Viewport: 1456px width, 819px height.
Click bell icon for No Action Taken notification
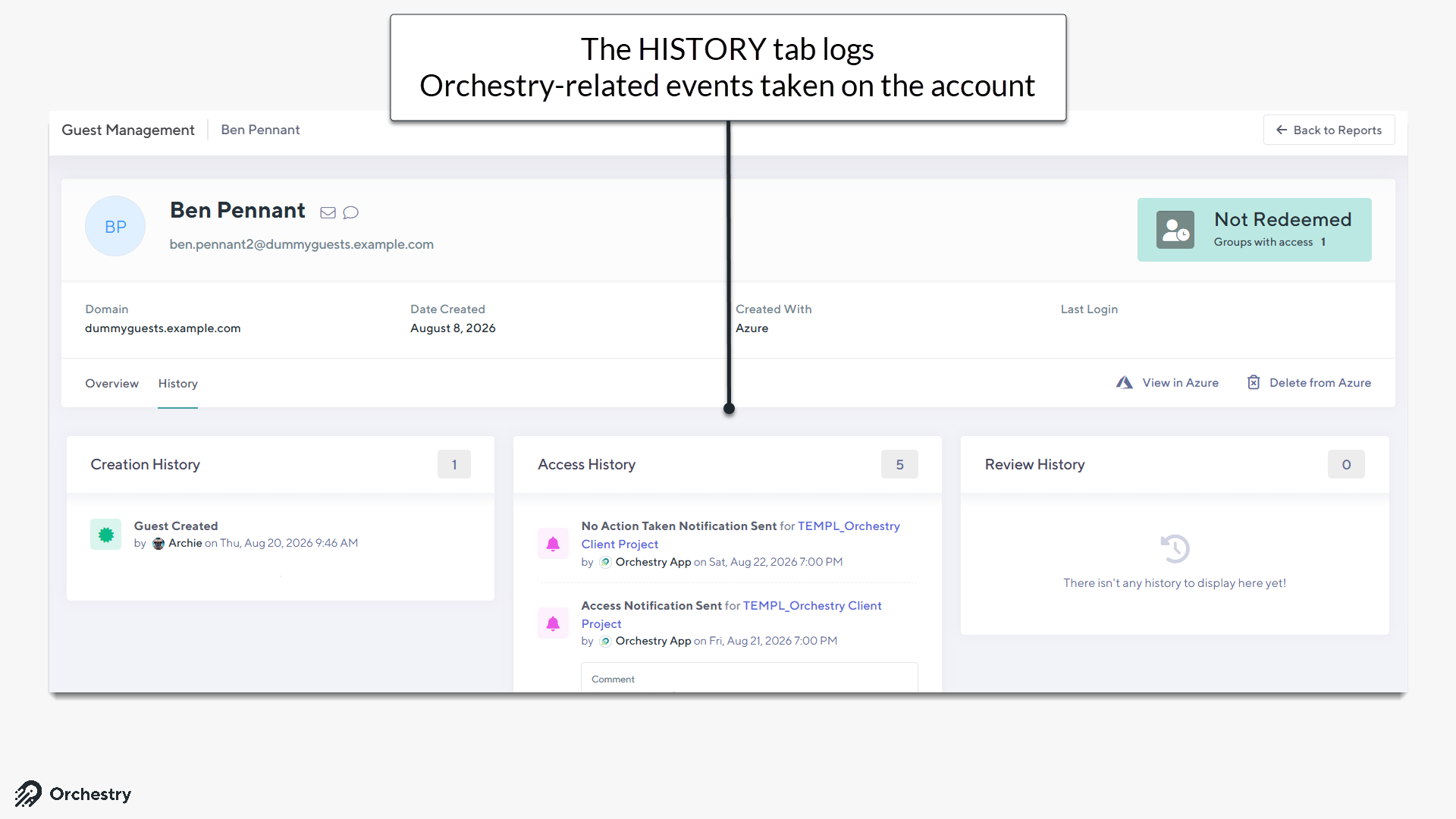coord(553,544)
